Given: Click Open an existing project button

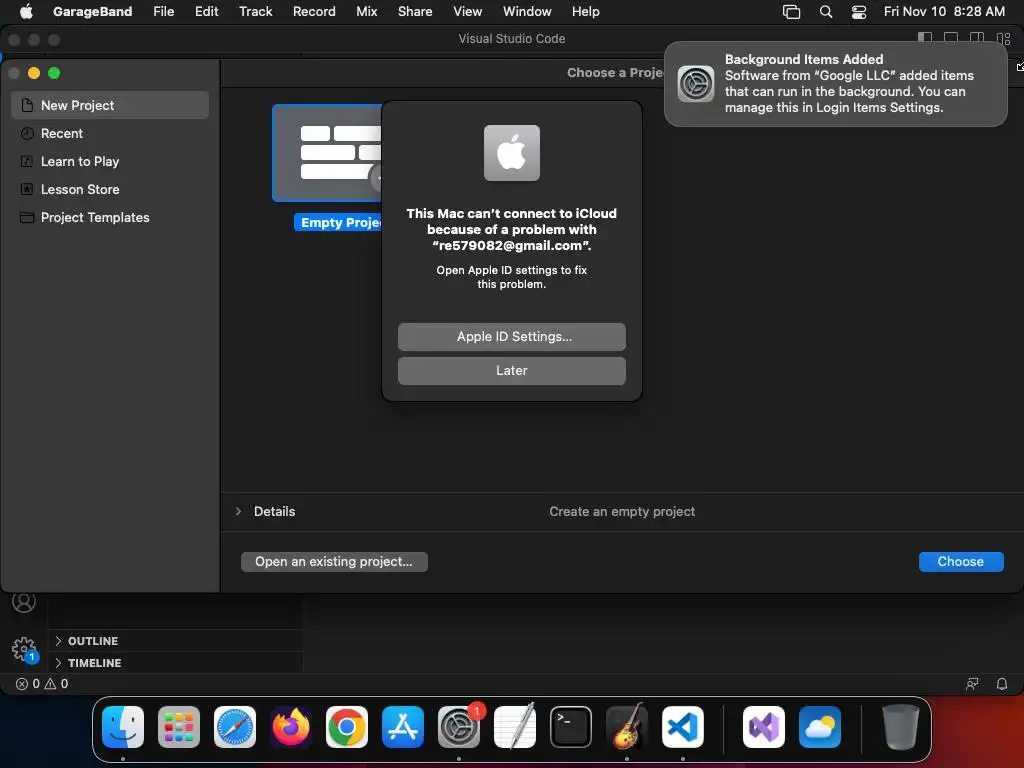Looking at the screenshot, I should coord(334,562).
